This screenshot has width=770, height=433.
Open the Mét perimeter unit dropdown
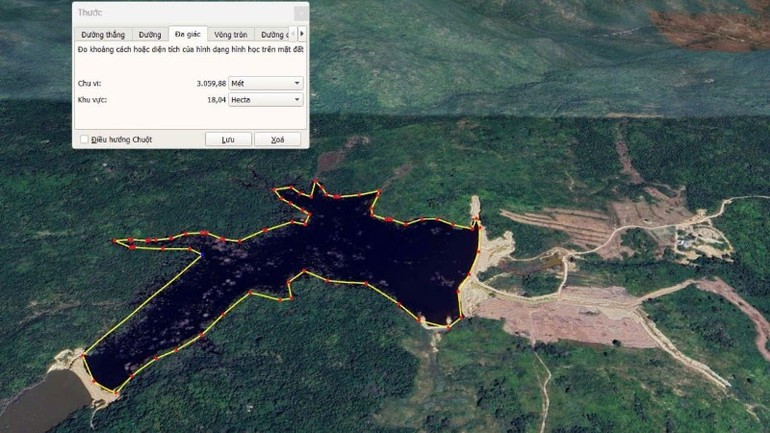(x=266, y=83)
